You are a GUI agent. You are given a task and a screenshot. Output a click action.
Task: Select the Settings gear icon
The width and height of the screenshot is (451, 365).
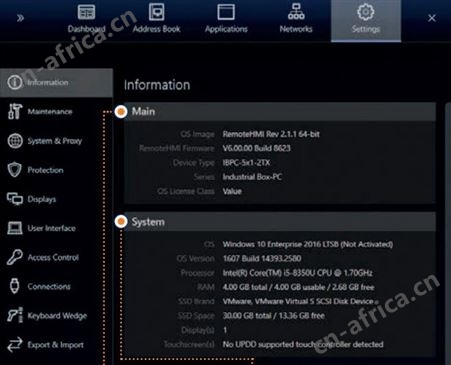click(x=366, y=12)
